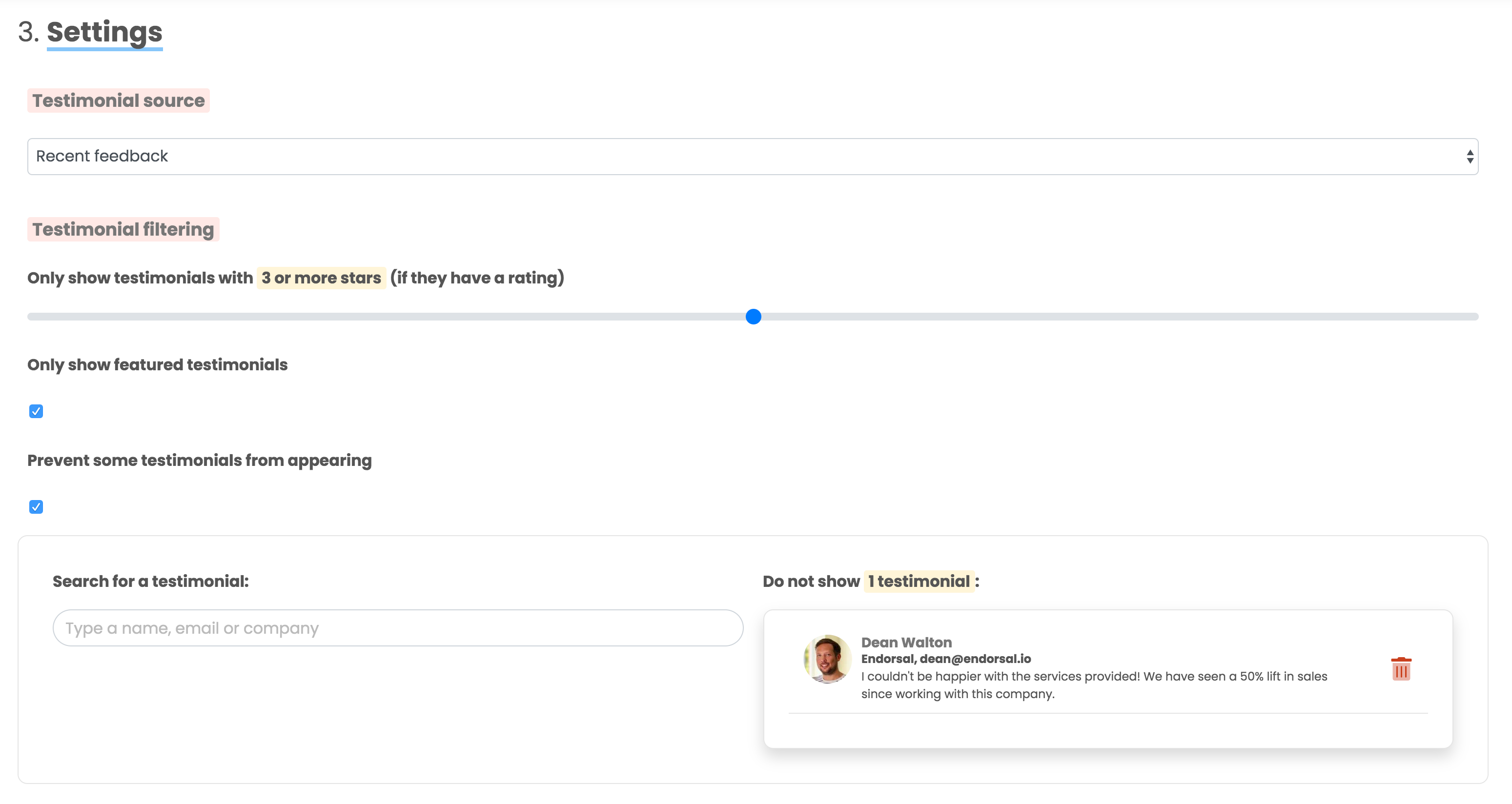Image resolution: width=1512 pixels, height=804 pixels.
Task: Click the slider track to lower minimum stars
Action: point(411,316)
